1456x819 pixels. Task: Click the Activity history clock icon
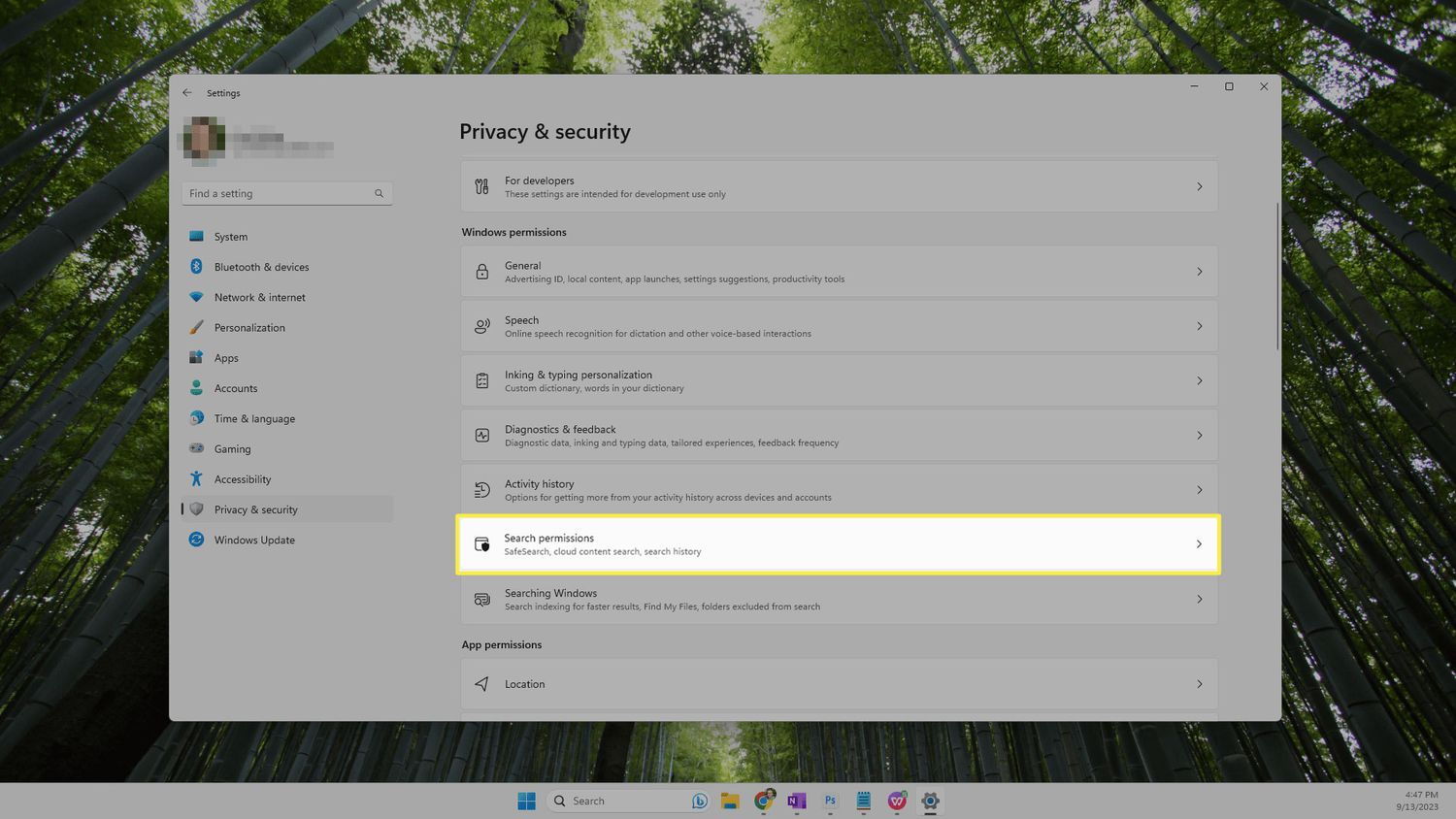[x=481, y=490]
